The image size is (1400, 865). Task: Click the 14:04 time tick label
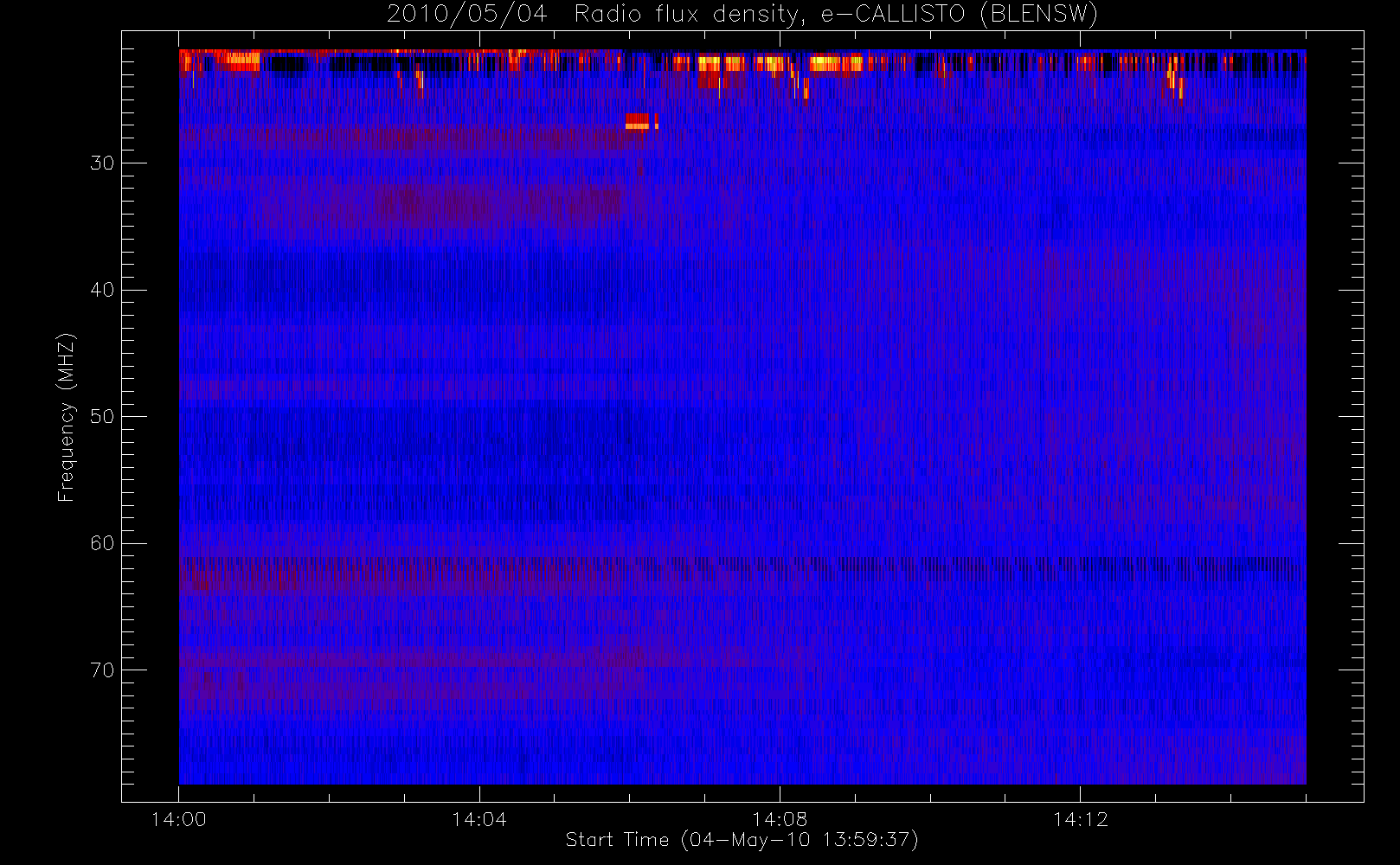pos(478,819)
